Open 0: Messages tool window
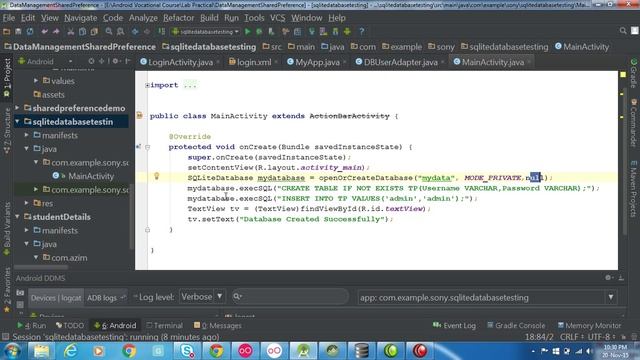640x360 pixels. tap(218, 325)
